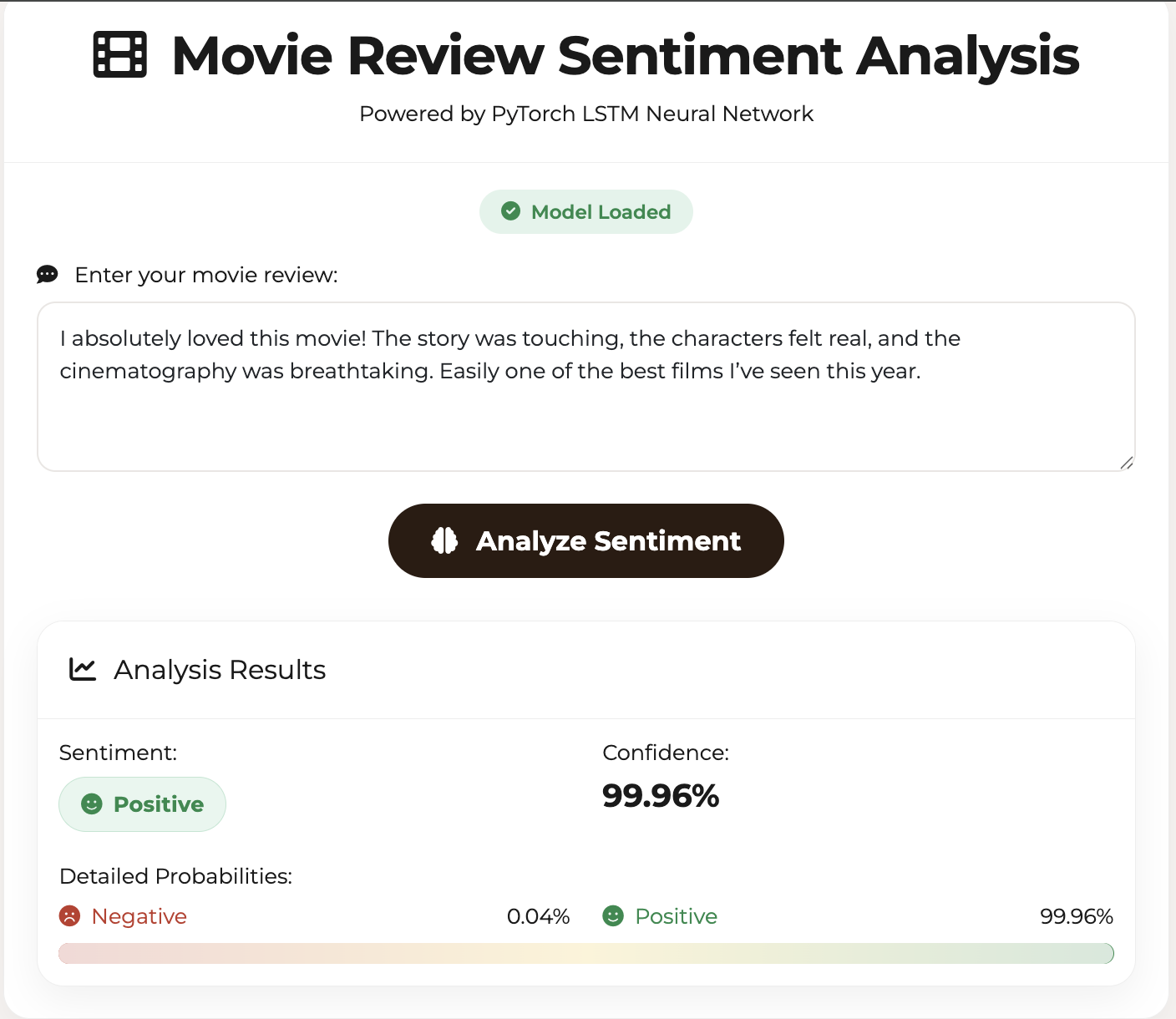Click the Model Loaded status badge
Screen dimensions: 1176x1019
(585, 211)
